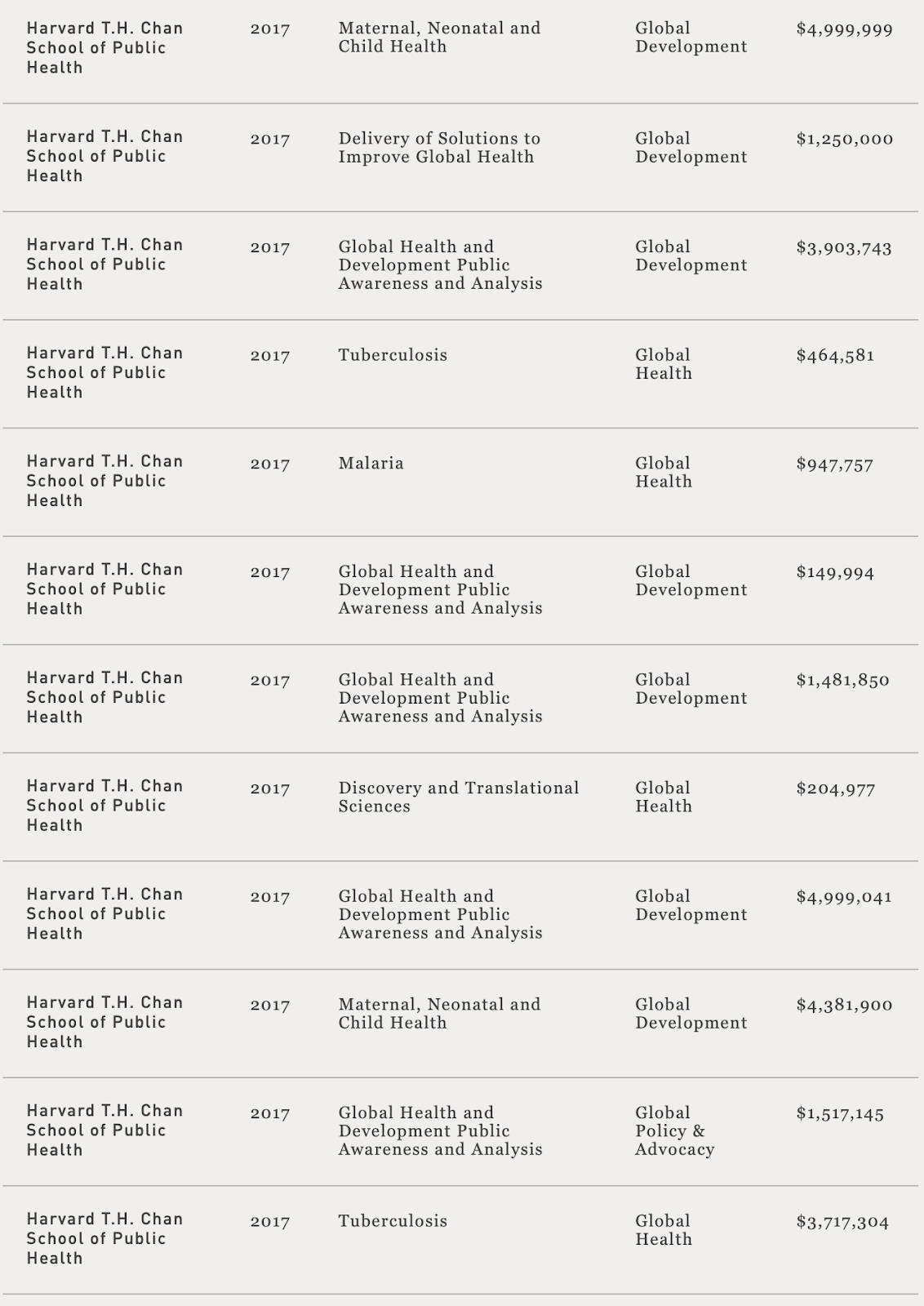Open the $4,999,999 Maternal, Neonatal grant row
The width and height of the screenshot is (924, 1306).
(x=461, y=49)
